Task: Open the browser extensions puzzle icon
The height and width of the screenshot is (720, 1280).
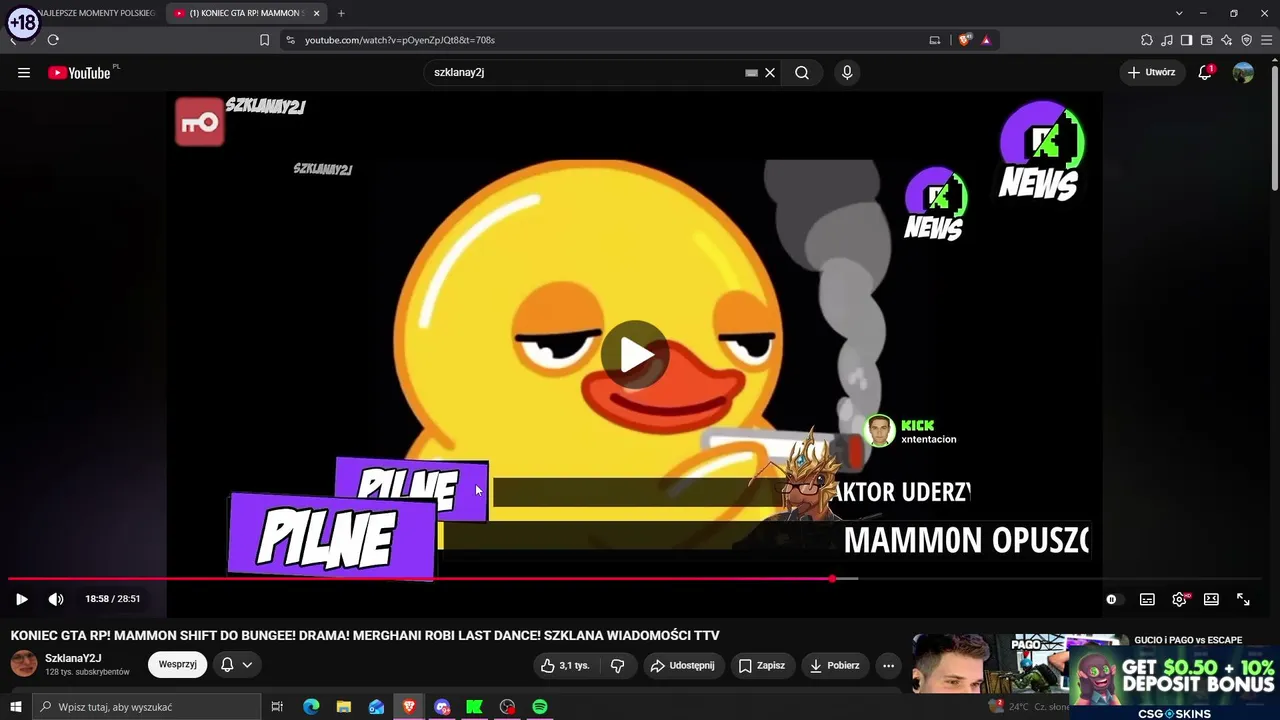Action: 1147,40
